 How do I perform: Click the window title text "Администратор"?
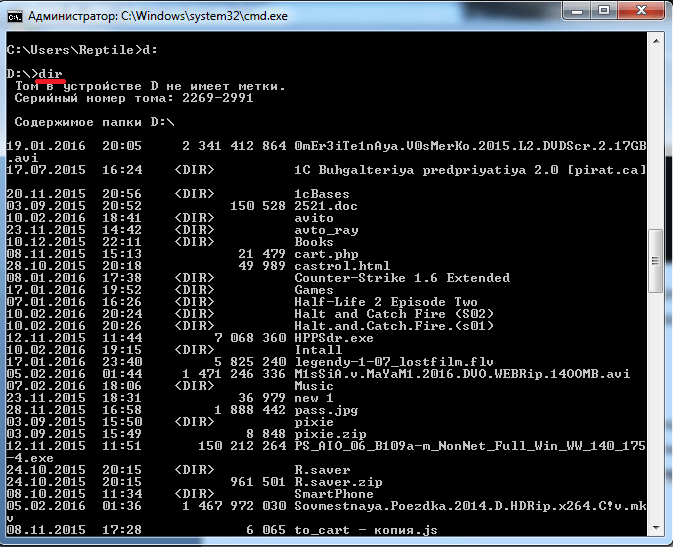(x=73, y=16)
